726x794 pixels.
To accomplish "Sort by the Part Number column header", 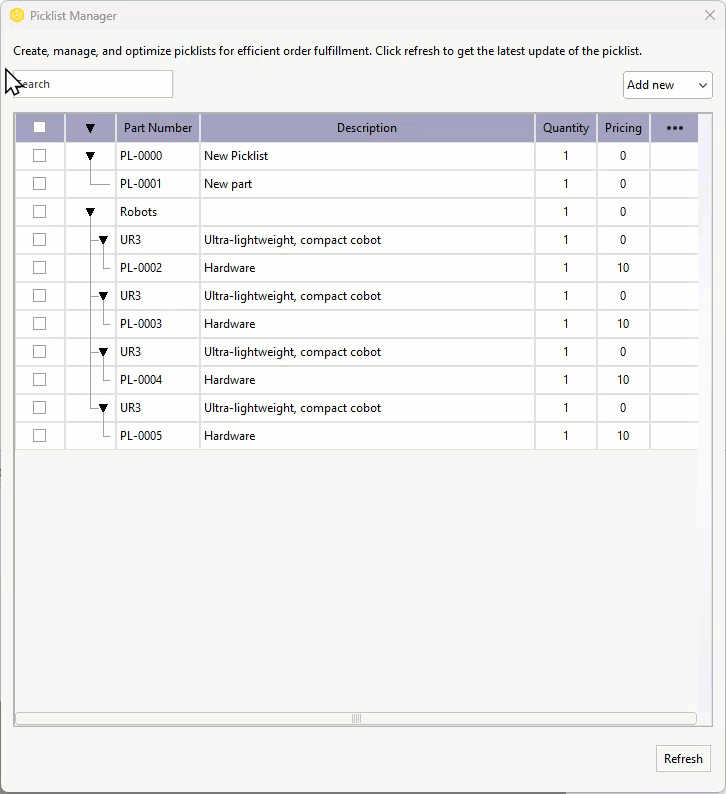I will [158, 128].
